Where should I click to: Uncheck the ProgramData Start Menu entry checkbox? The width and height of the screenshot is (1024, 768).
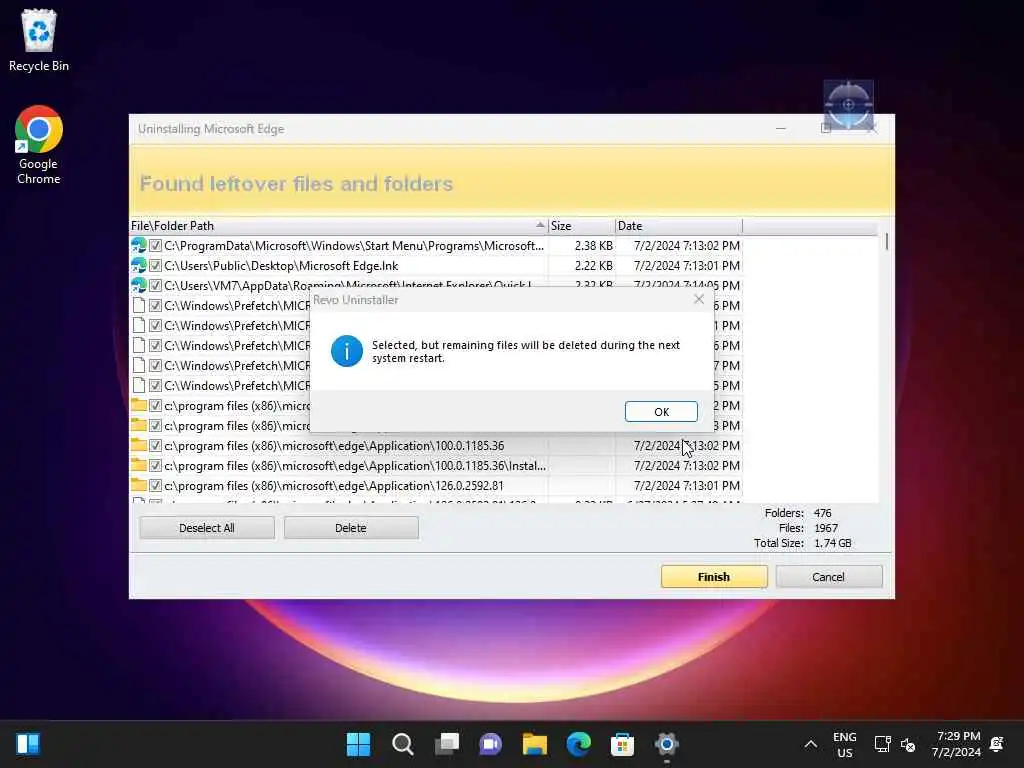pos(155,246)
